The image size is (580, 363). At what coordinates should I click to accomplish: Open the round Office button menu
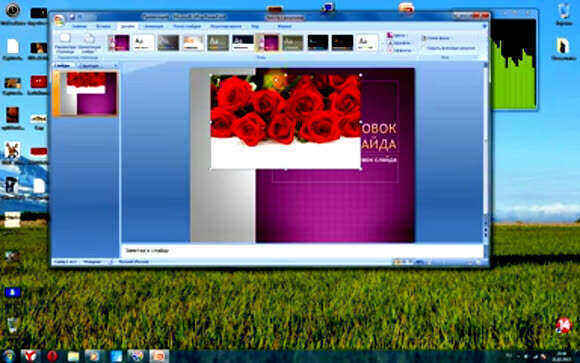click(x=58, y=20)
